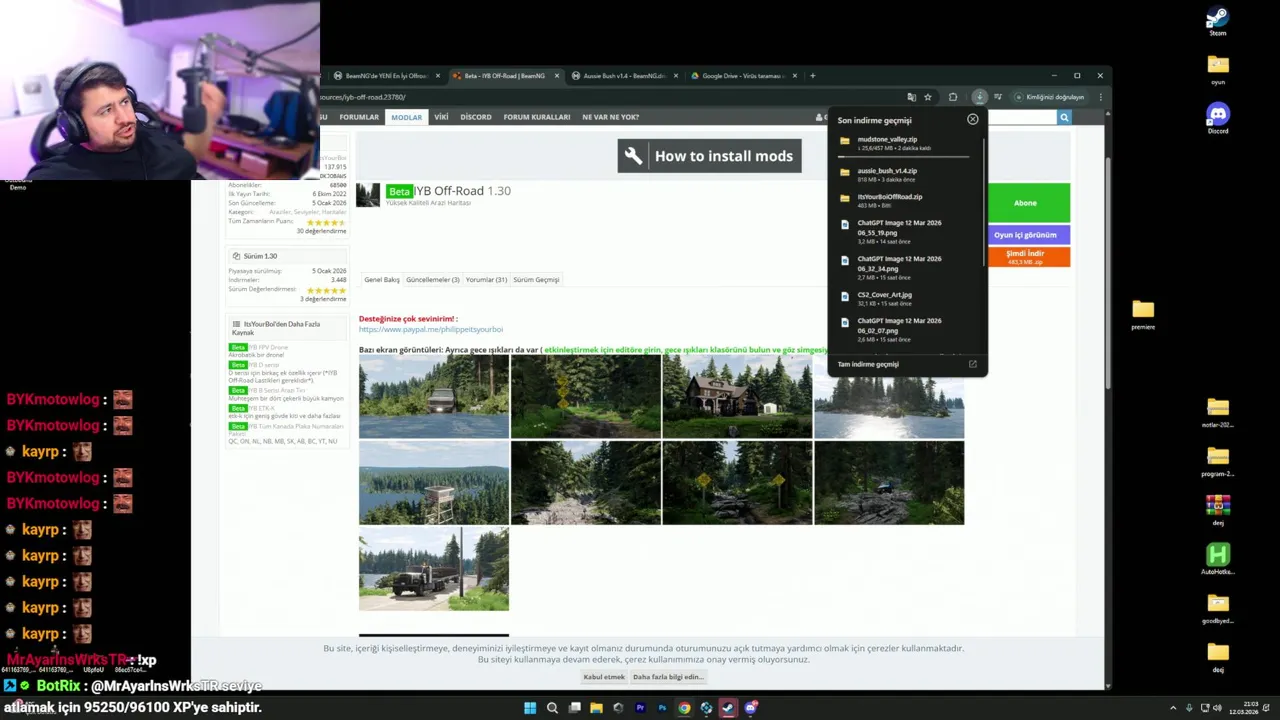Open aussie_bush_v1.4.zip in downloads list
Image resolution: width=1280 pixels, height=720 pixels.
tap(906, 174)
